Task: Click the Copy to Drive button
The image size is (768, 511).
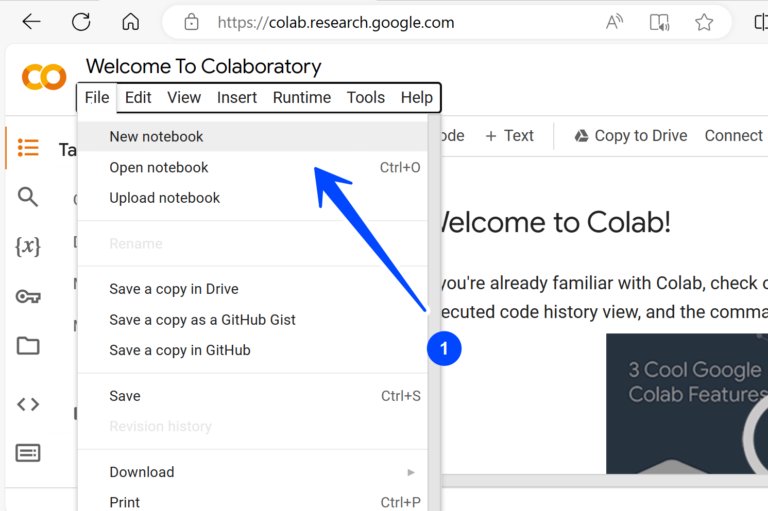Action: (x=630, y=136)
